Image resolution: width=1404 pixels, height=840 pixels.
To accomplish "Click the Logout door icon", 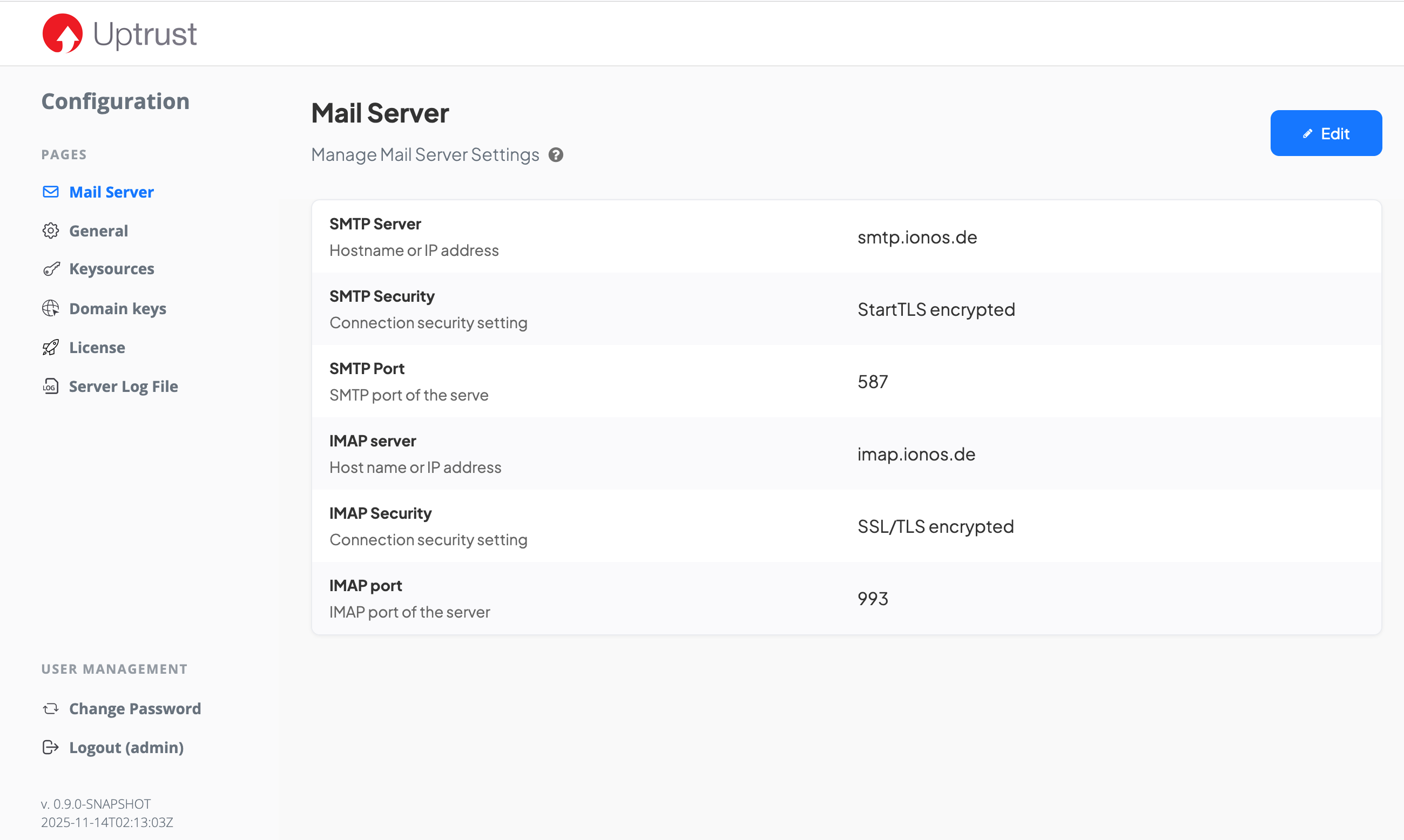I will coord(51,747).
